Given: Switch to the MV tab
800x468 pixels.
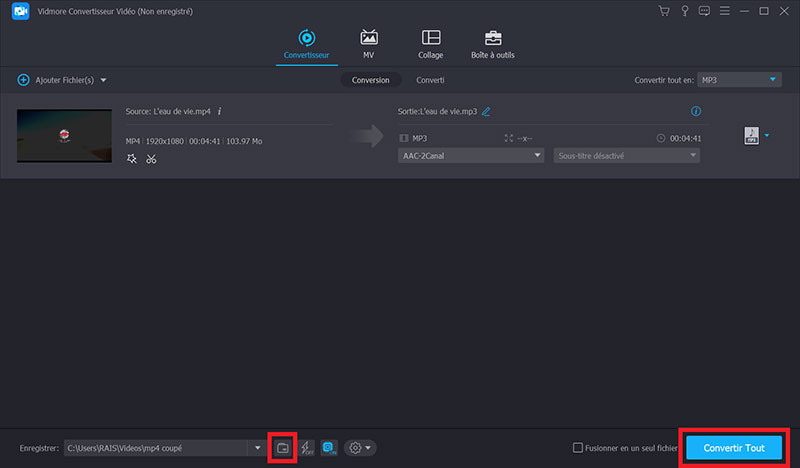Looking at the screenshot, I should 368,44.
